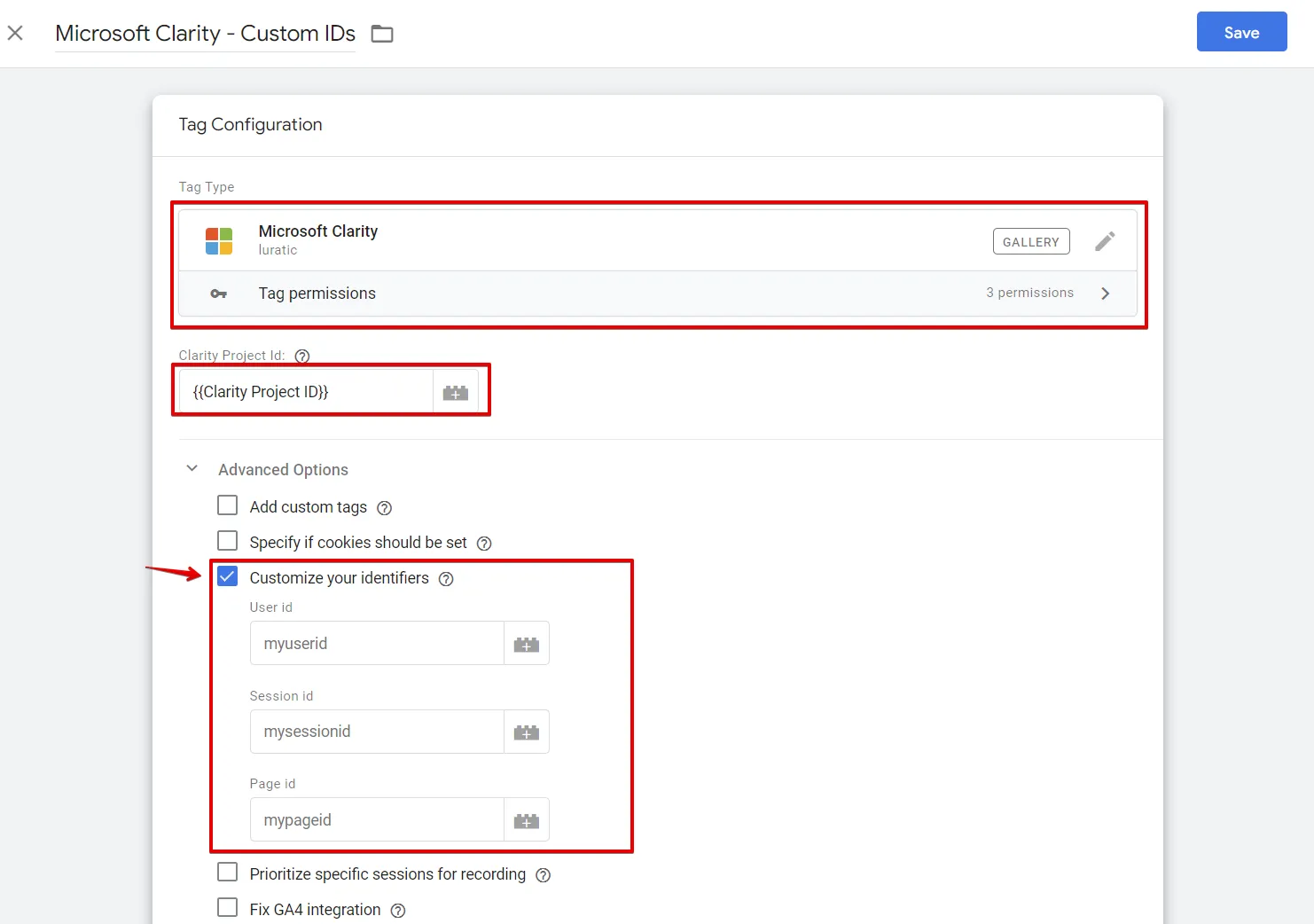Focus the Session id input field
The width and height of the screenshot is (1314, 924).
pos(377,732)
